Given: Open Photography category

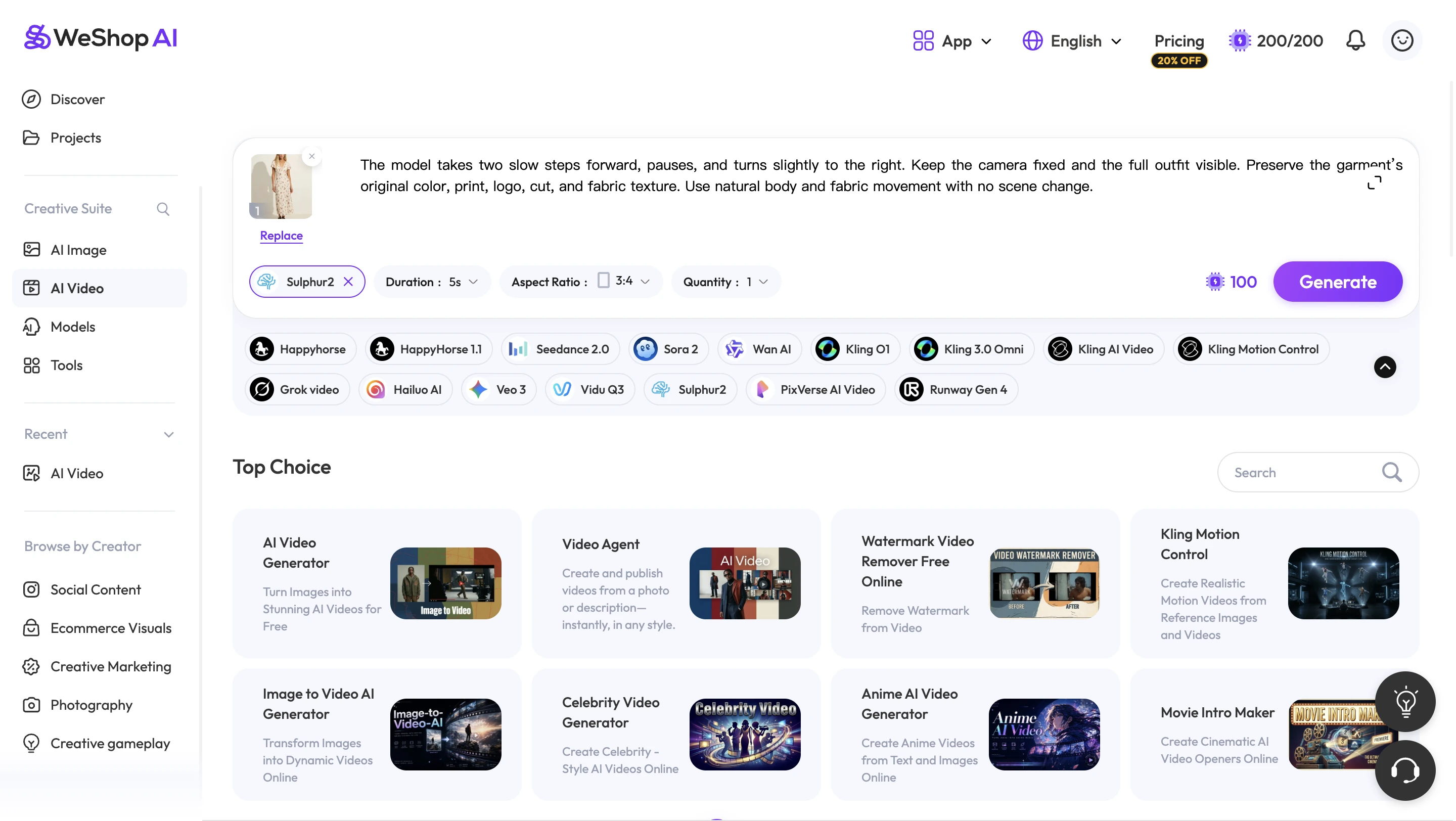Looking at the screenshot, I should tap(100, 705).
